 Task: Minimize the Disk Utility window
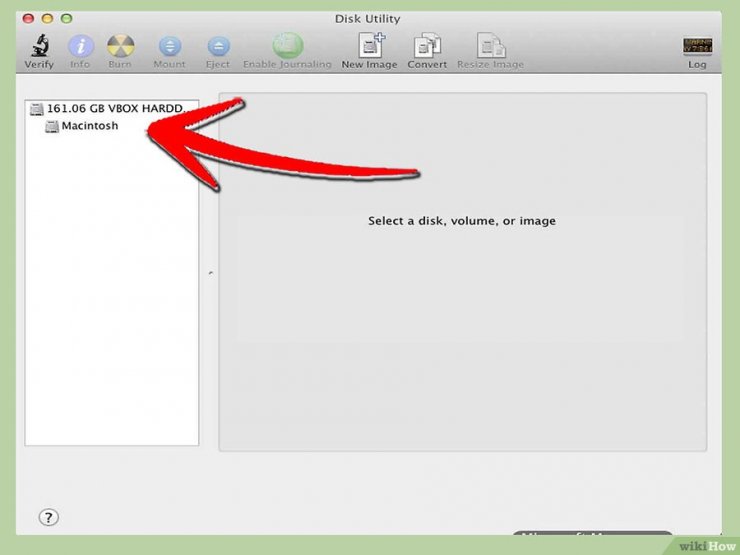(x=47, y=18)
